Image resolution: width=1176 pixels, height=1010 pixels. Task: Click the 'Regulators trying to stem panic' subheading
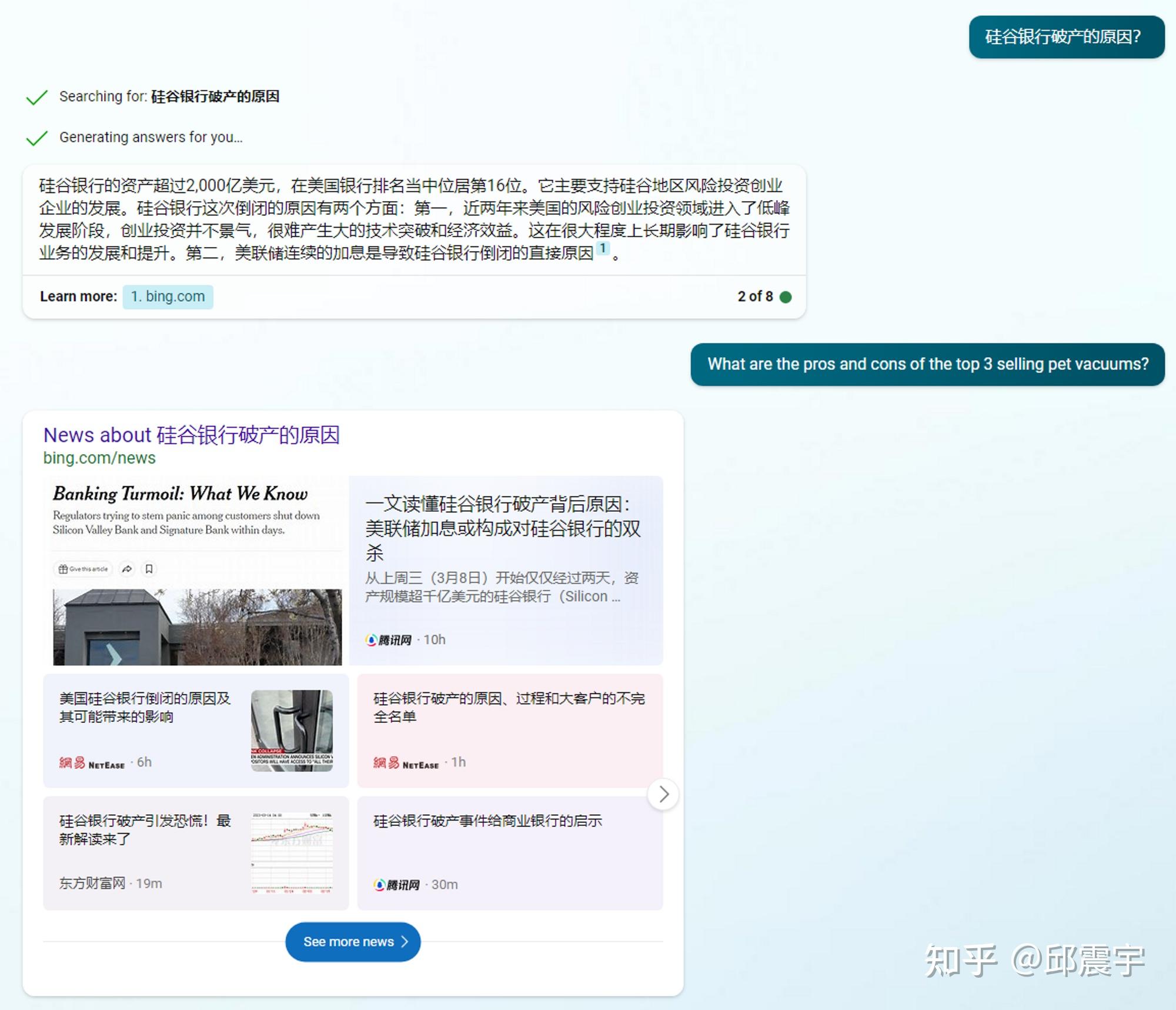[186, 522]
